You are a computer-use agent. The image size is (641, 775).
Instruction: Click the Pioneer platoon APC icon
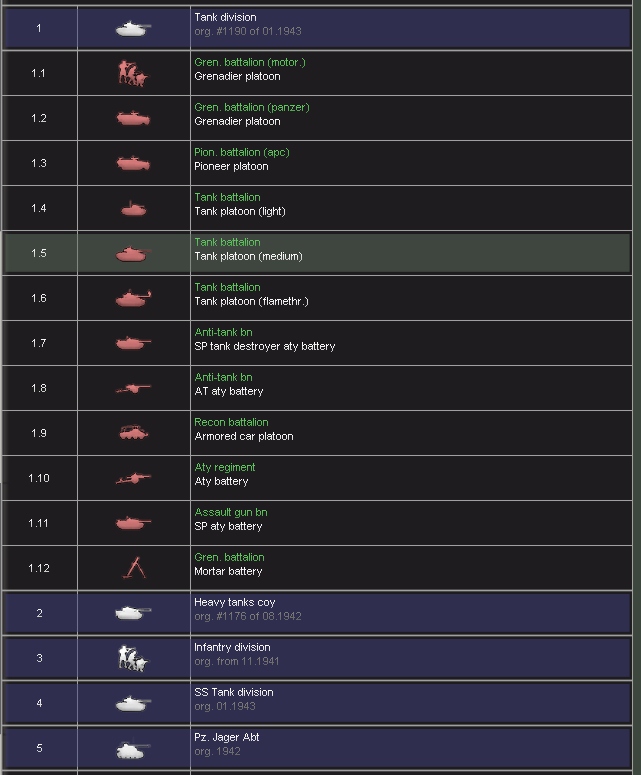coord(133,163)
